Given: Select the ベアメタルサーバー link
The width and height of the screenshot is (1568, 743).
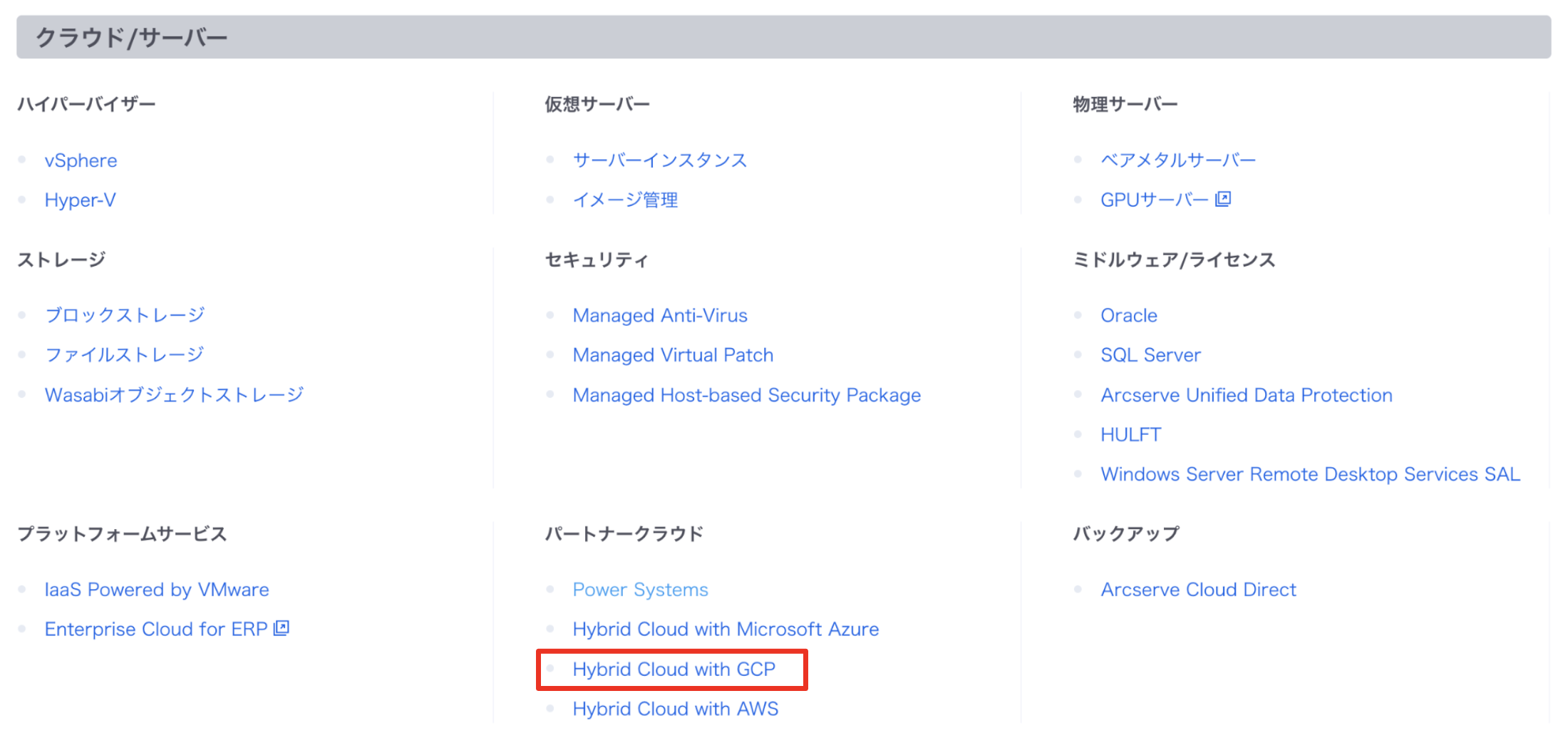Looking at the screenshot, I should pos(1177,160).
